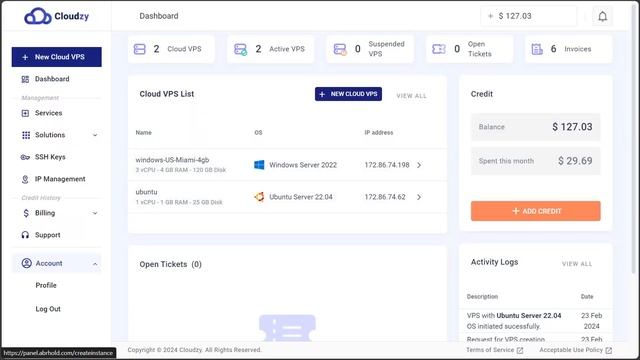Click the Open Tickets ticket icon
This screenshot has width=640, height=360.
439,49
